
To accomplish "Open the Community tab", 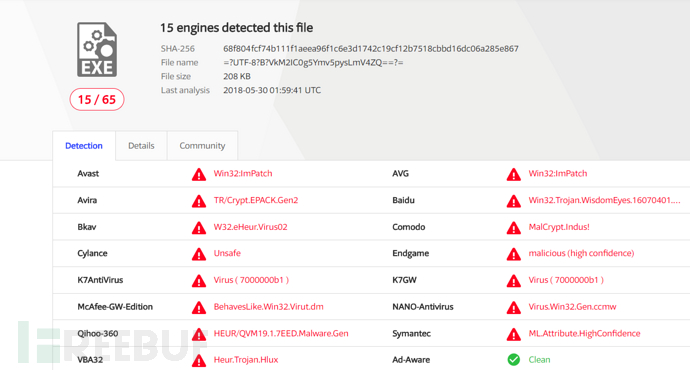I will pyautogui.click(x=202, y=146).
